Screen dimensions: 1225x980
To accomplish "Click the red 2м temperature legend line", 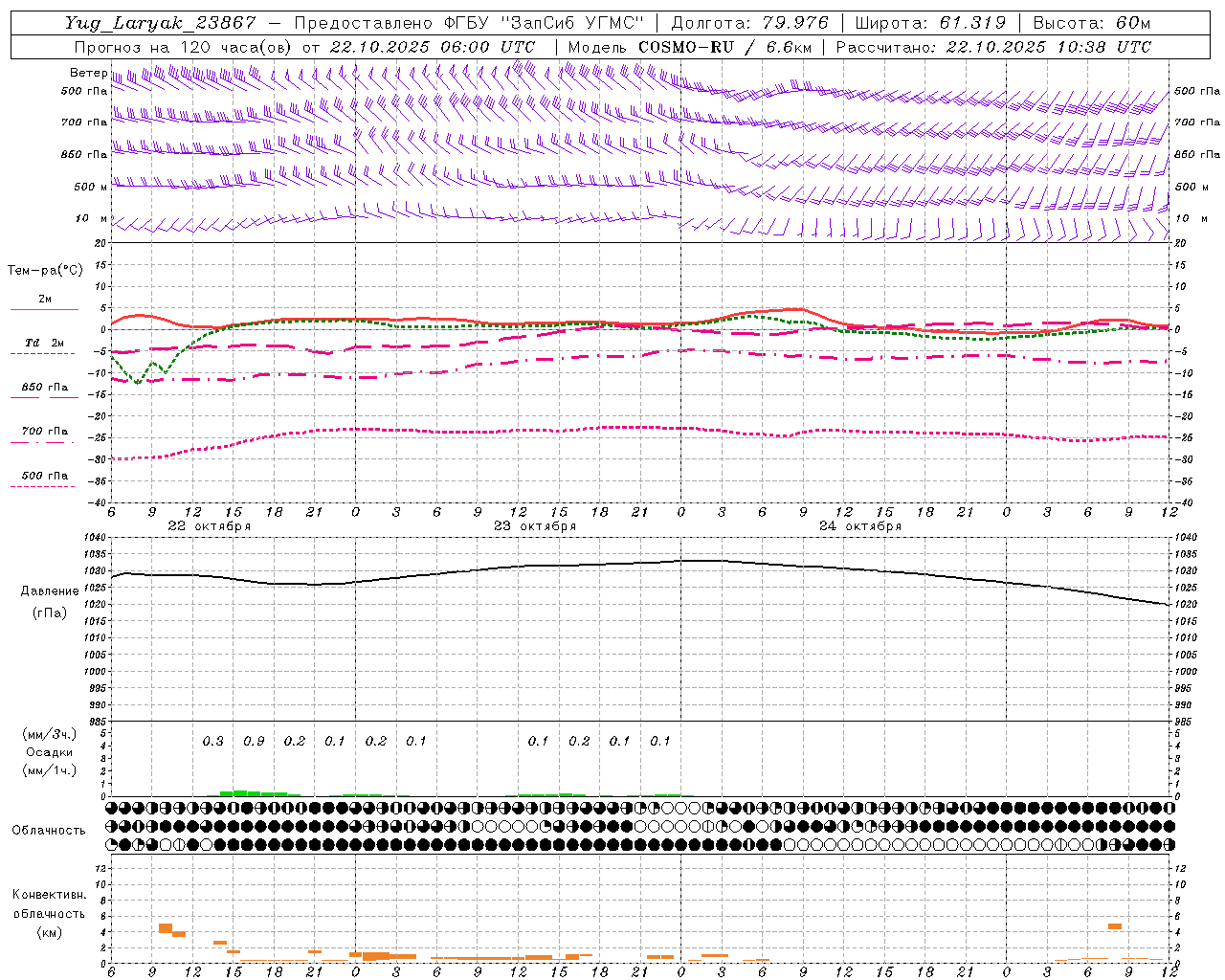I will (x=44, y=309).
